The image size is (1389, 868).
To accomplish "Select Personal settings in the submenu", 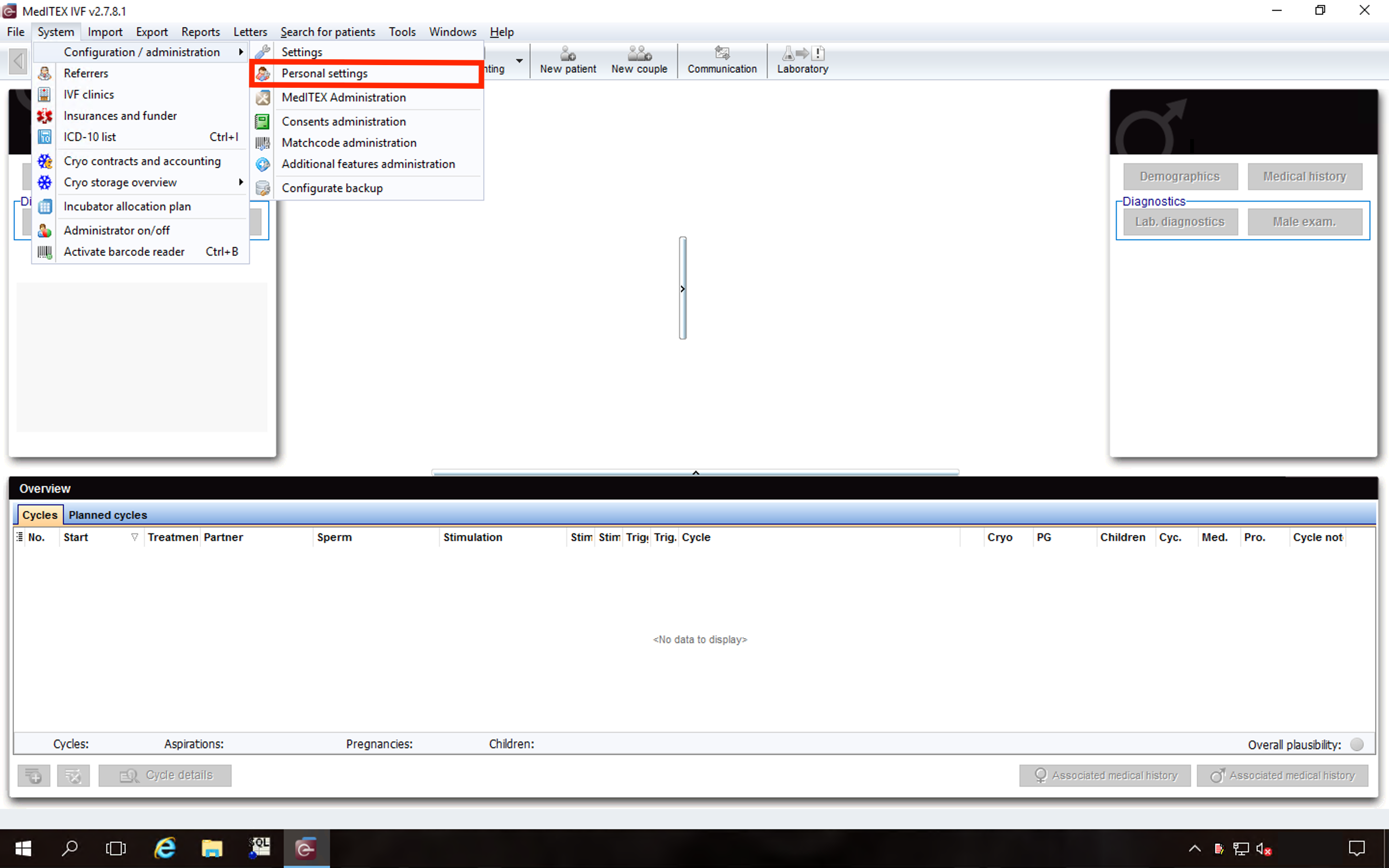I will point(324,73).
